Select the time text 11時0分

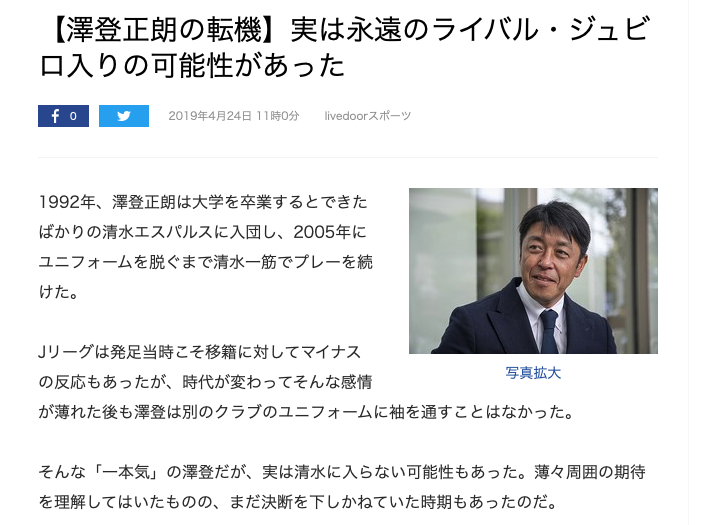point(278,116)
